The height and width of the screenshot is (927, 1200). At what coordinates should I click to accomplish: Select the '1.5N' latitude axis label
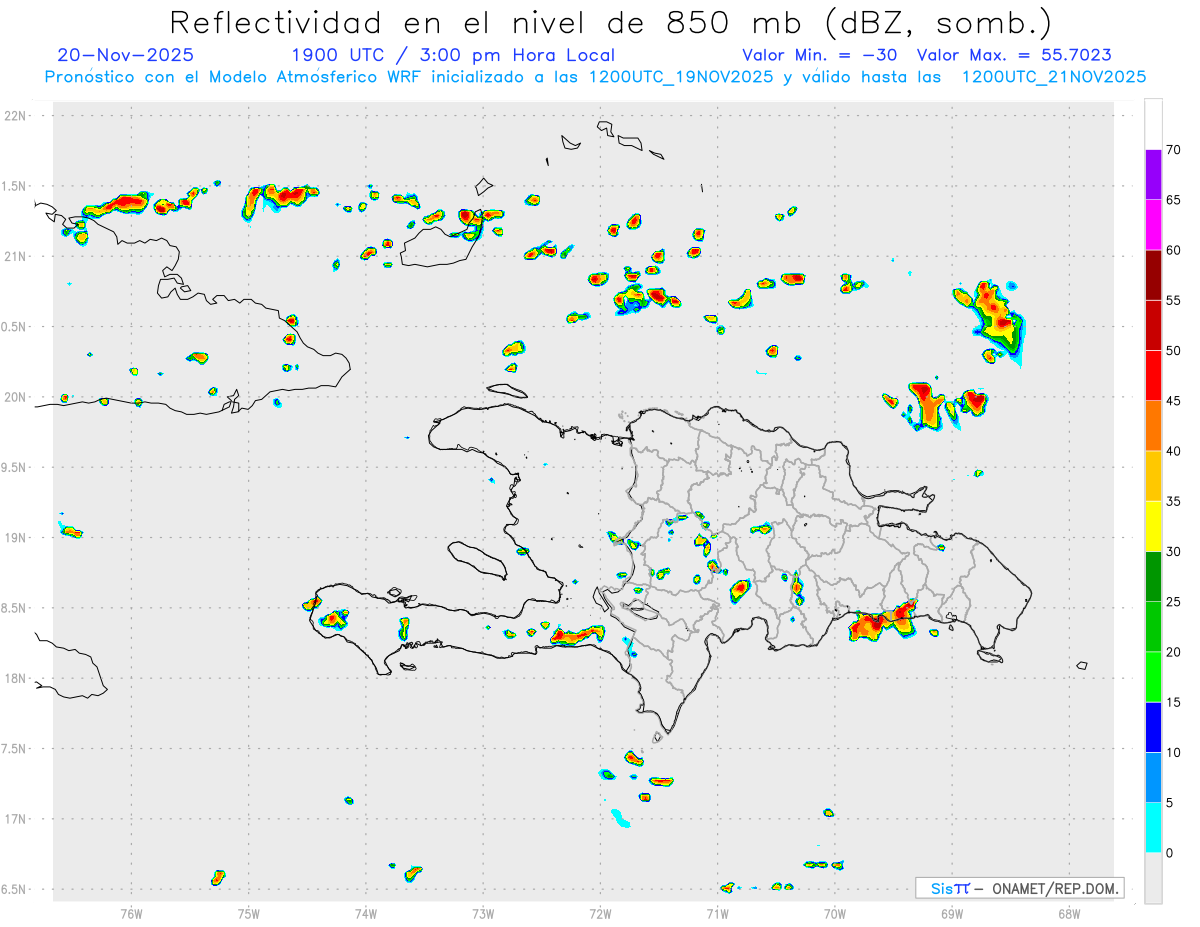[x=15, y=186]
